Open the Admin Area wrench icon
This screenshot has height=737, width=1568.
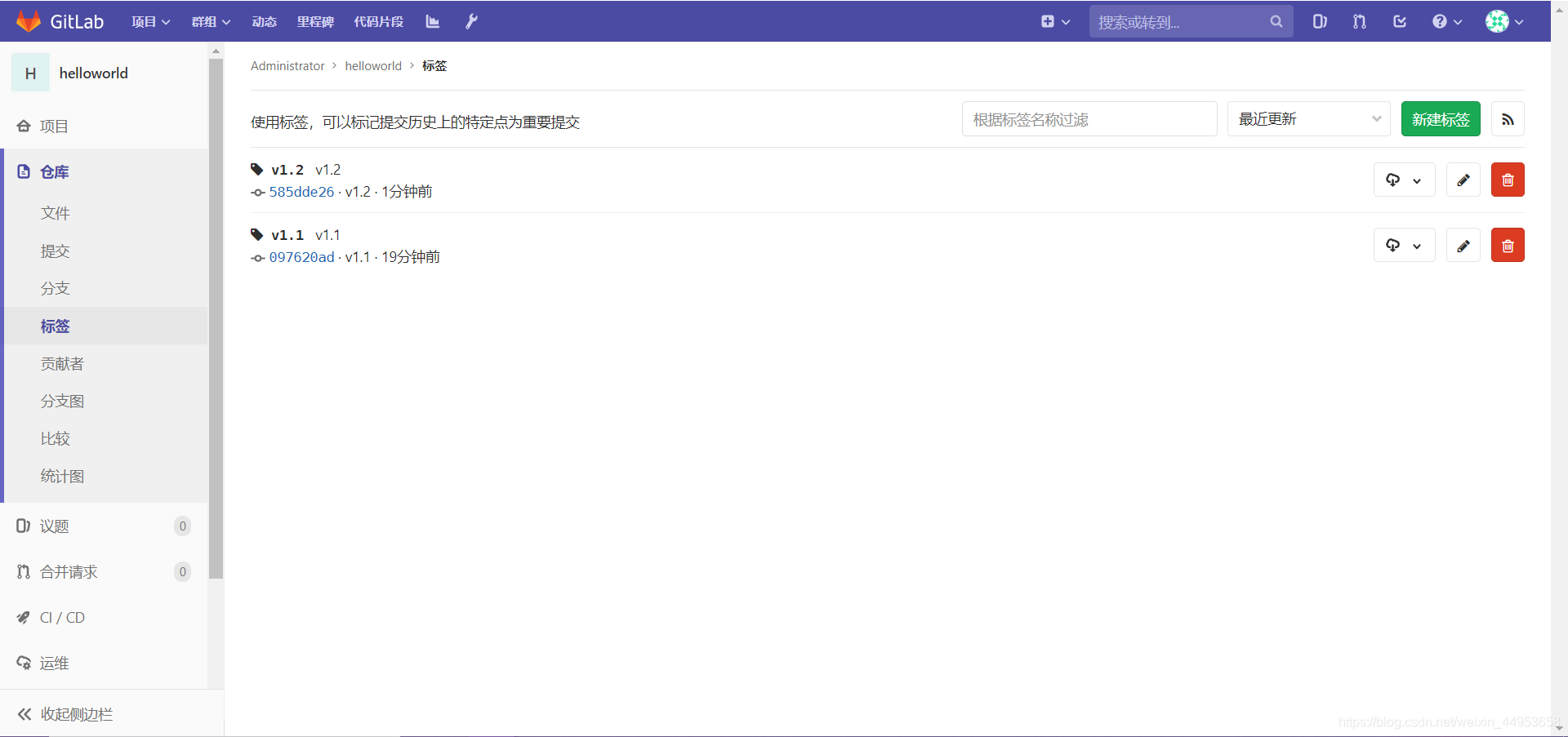[x=470, y=21]
